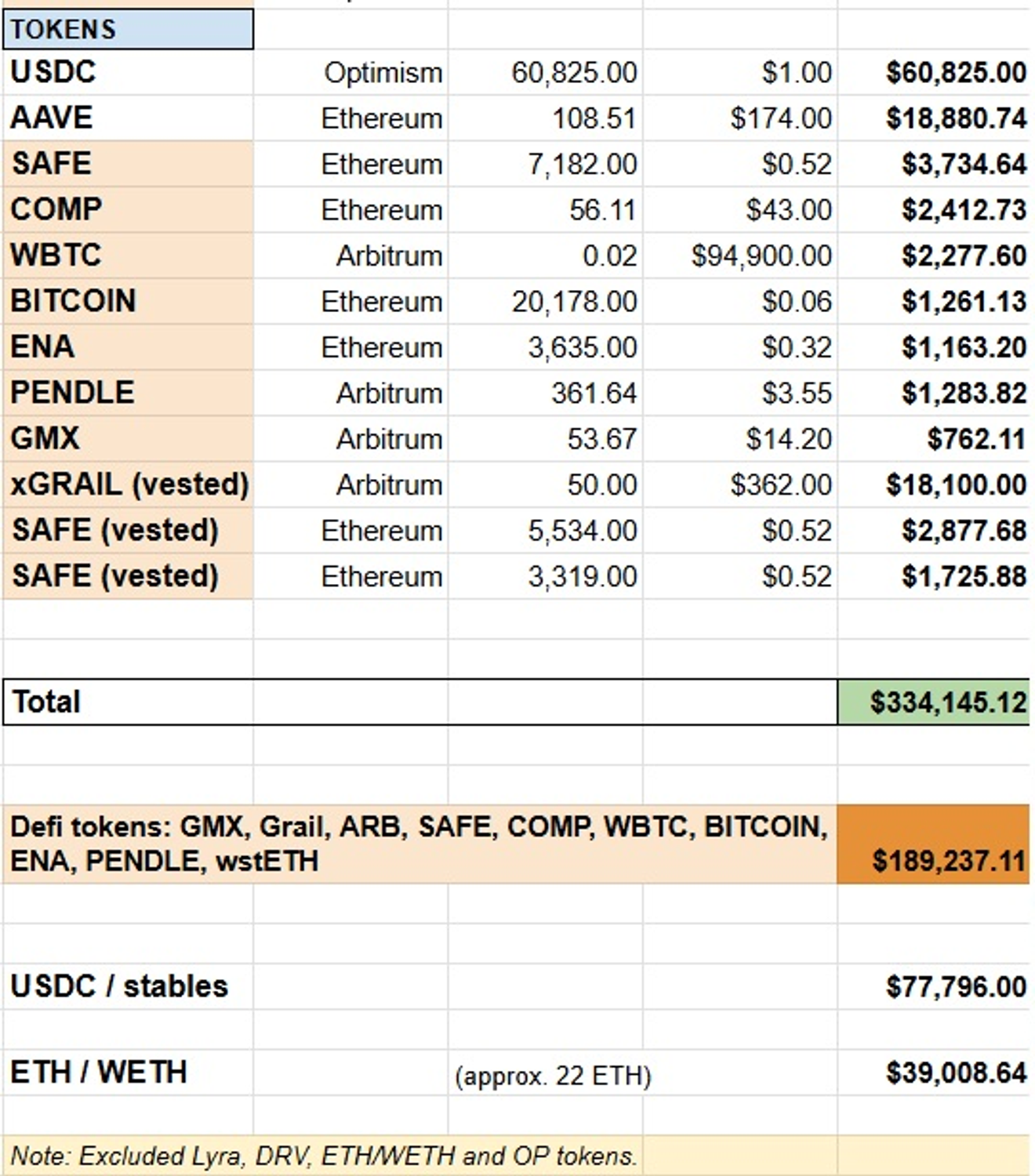Click the $1,725.88 SAFE vested value
The height and width of the screenshot is (1176, 1035).
point(963,576)
